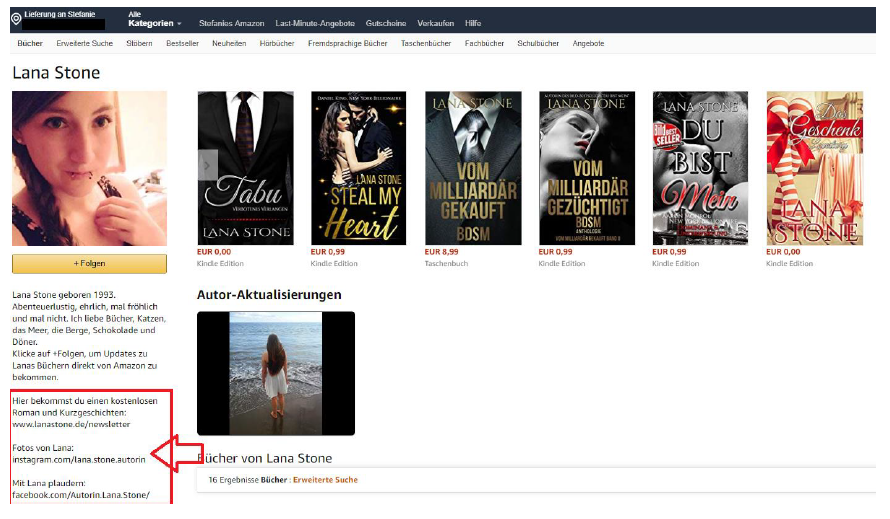Click the Bücher von Lana Stone heading

[265, 458]
